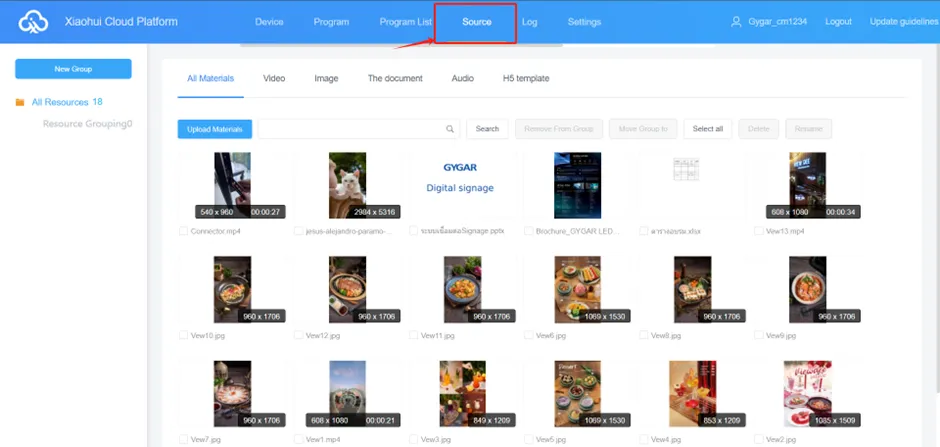
Task: Click the New Group button
Action: (x=73, y=69)
